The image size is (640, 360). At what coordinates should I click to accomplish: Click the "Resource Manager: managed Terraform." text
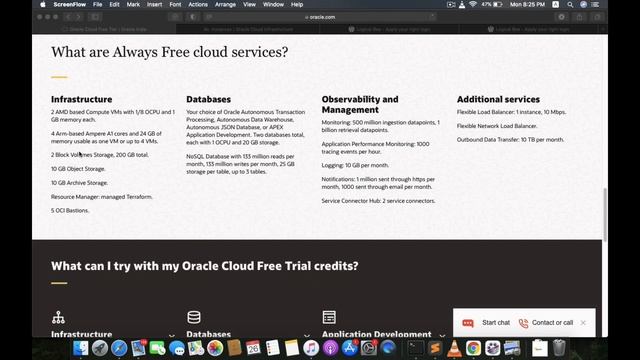tap(102, 197)
